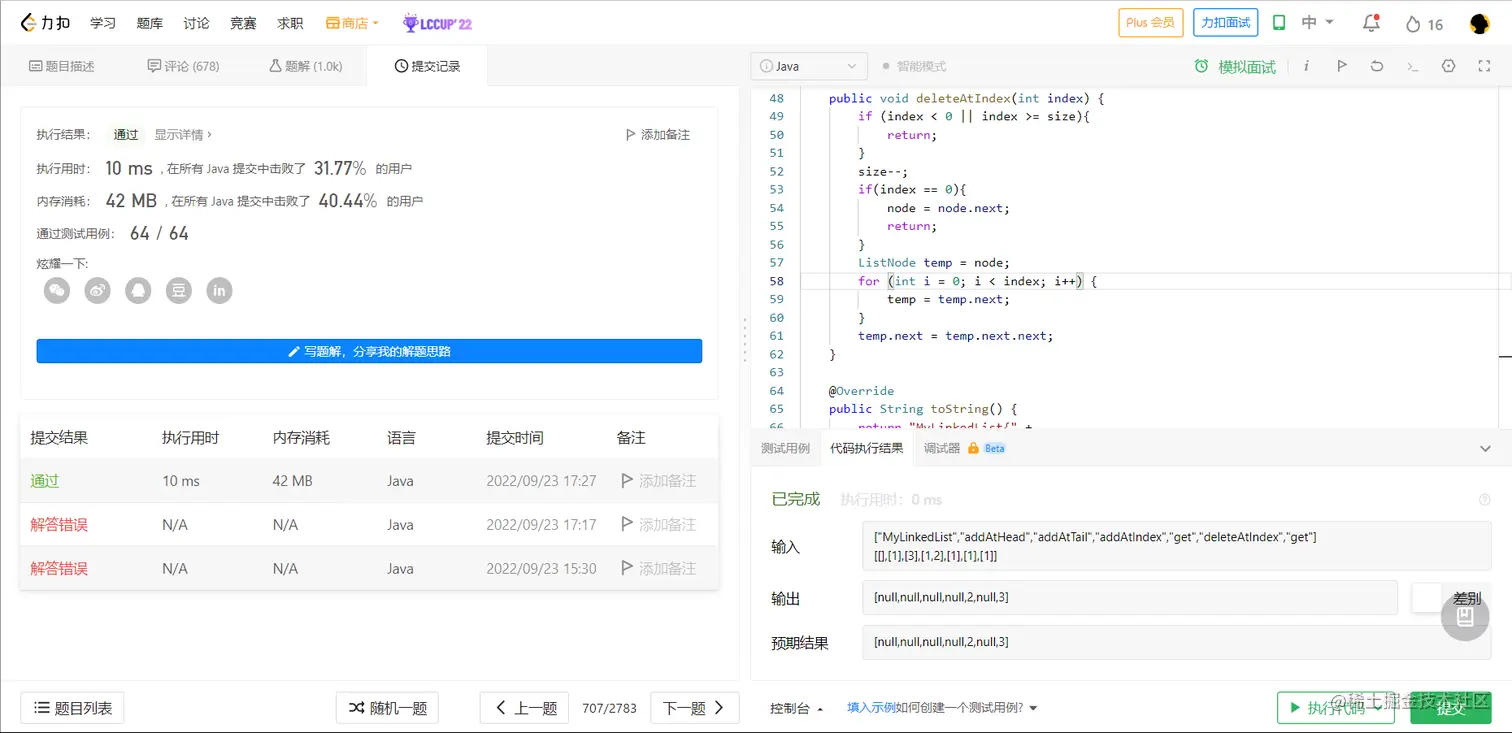Switch to 题解 (1.0k) tab
1512x733 pixels.
(305, 66)
